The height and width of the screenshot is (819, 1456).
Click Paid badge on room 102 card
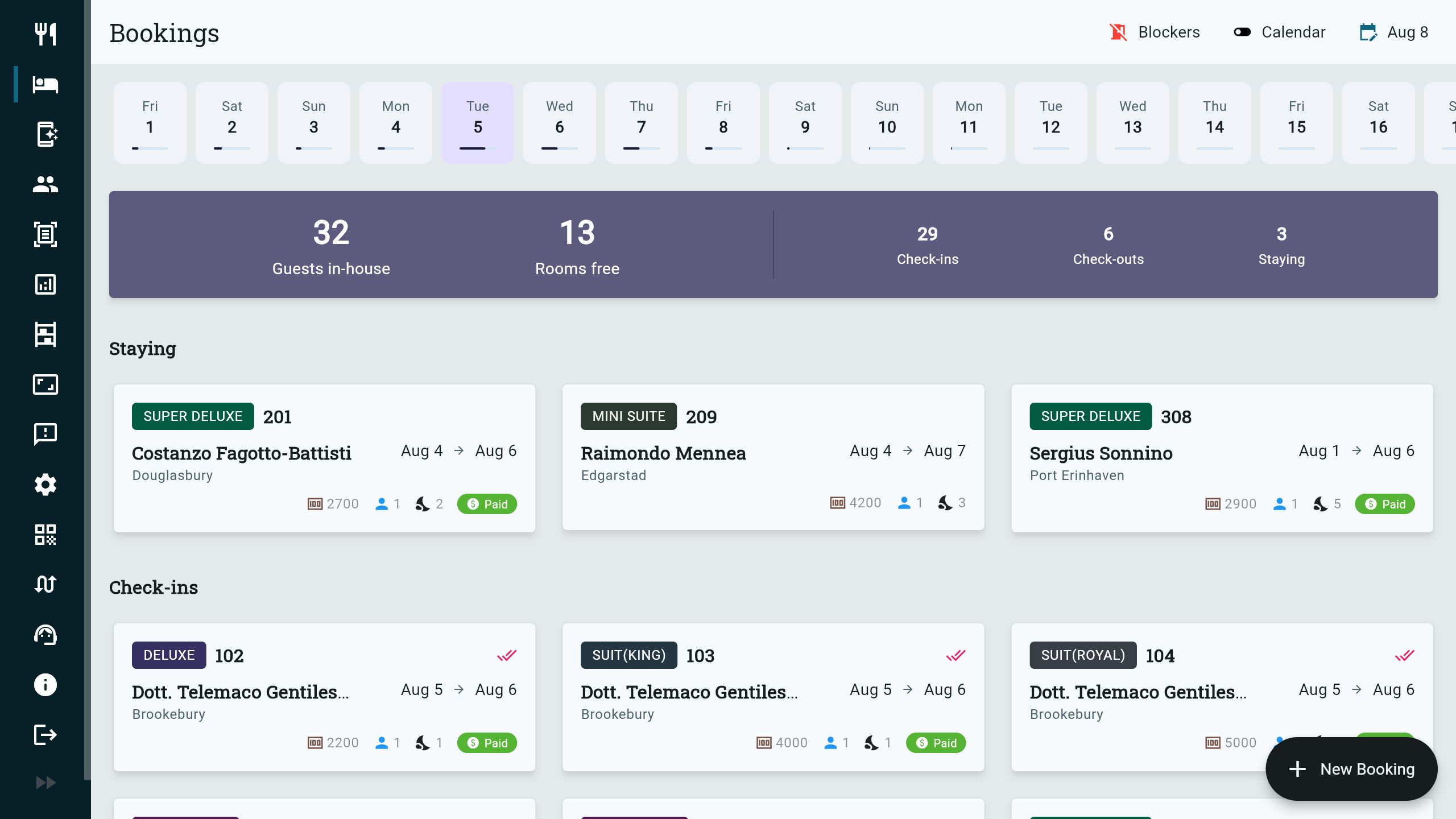(x=487, y=743)
